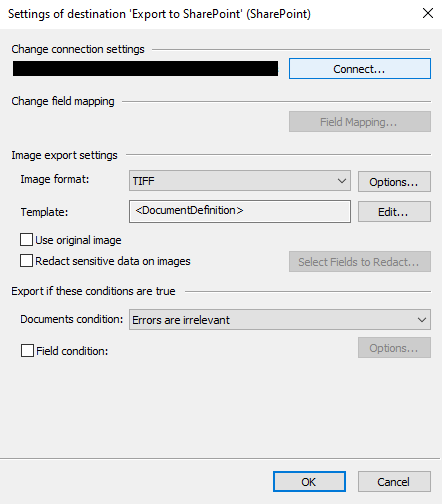Click the Template input field
442x504 pixels.
coord(240,211)
